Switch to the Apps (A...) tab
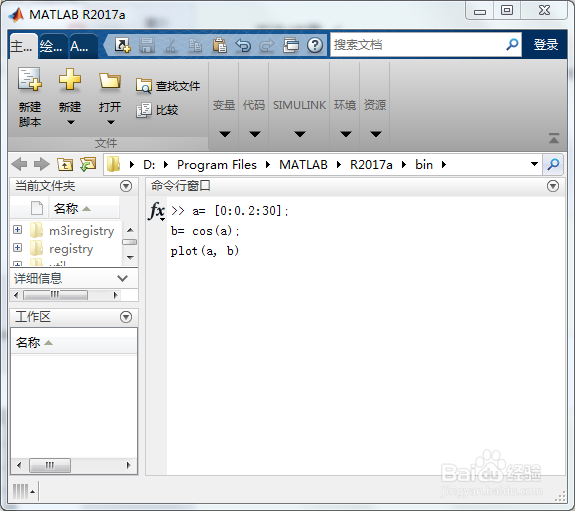 [x=83, y=46]
